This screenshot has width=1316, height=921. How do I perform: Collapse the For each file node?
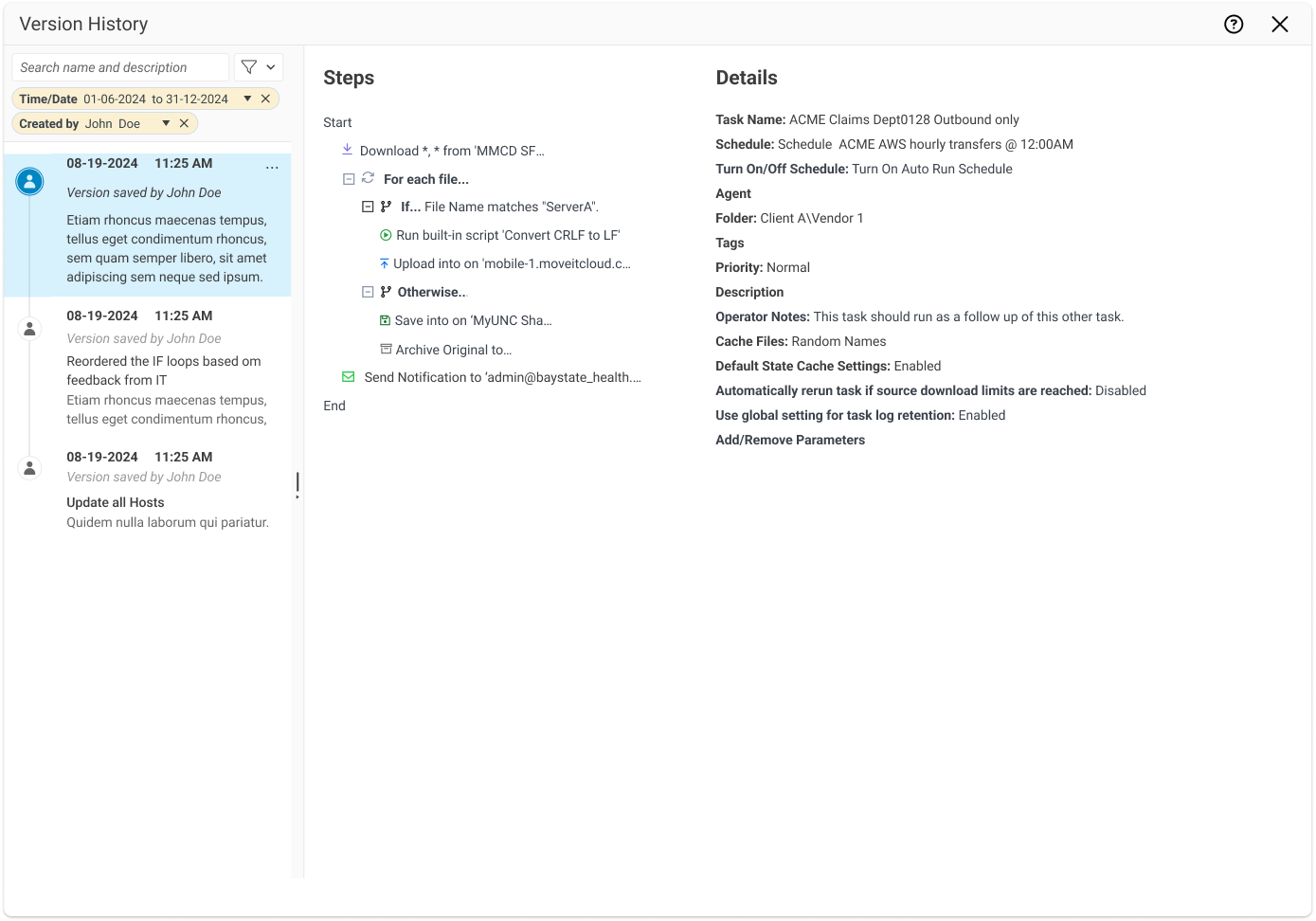click(349, 179)
